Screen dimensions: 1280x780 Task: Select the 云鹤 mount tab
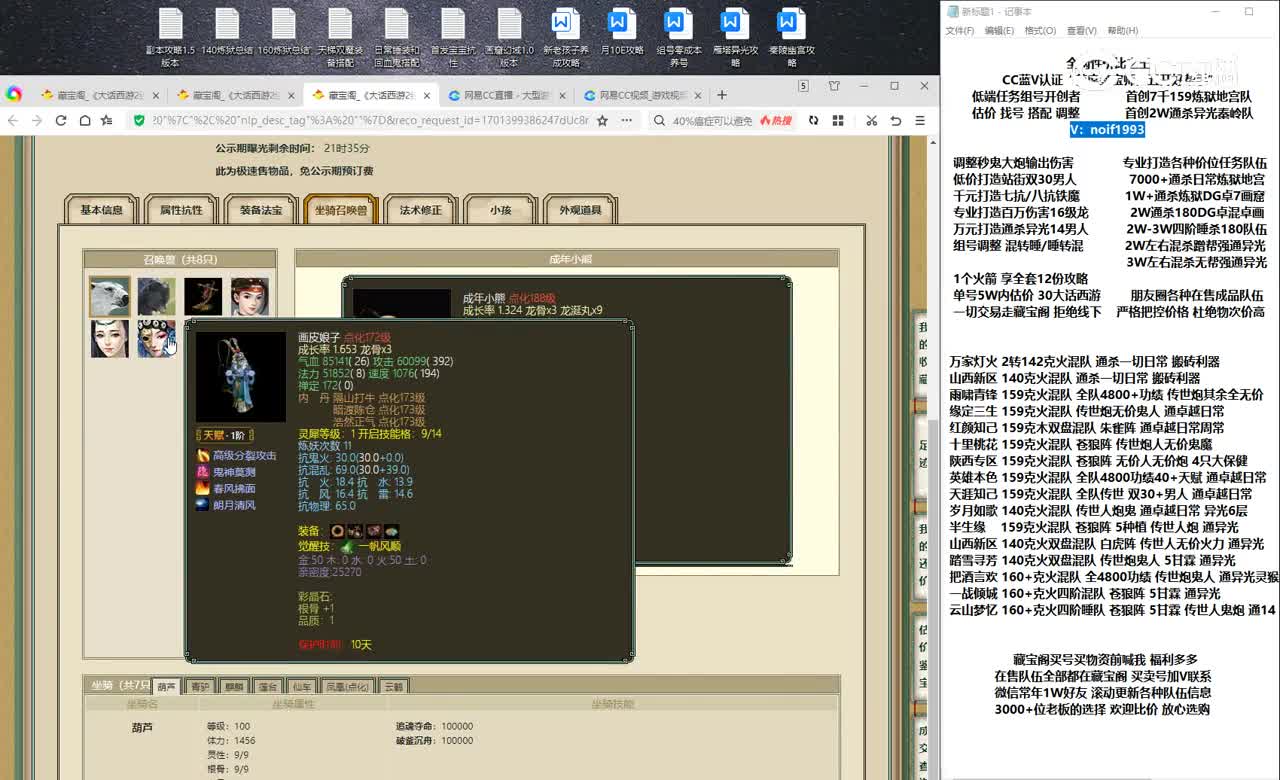click(393, 686)
